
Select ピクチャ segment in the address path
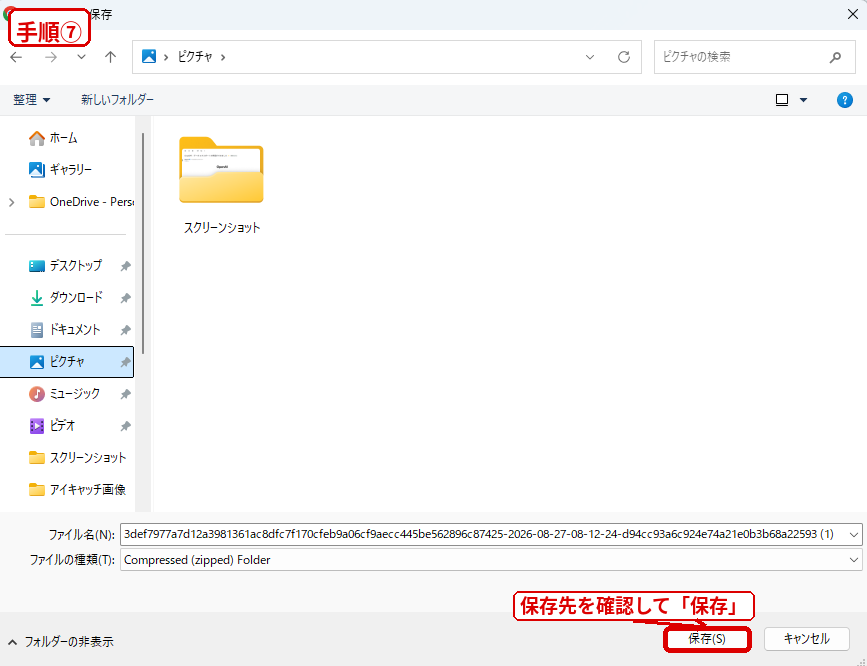click(195, 56)
